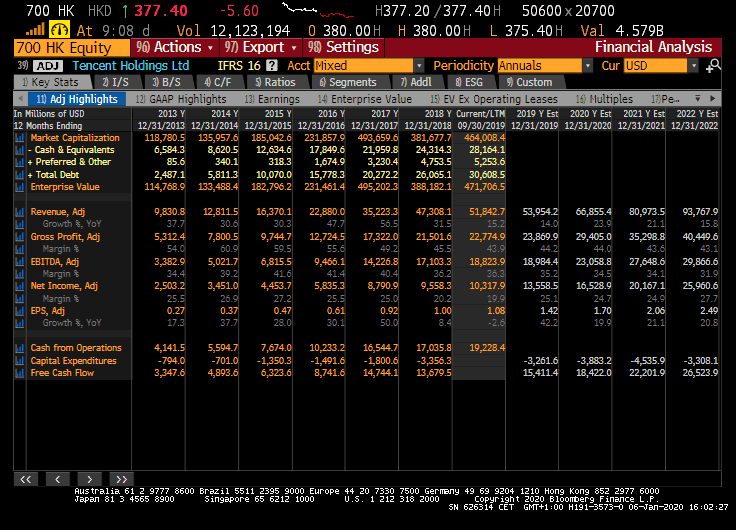Click the IFRS 16 help question-mark icon

click(x=271, y=66)
